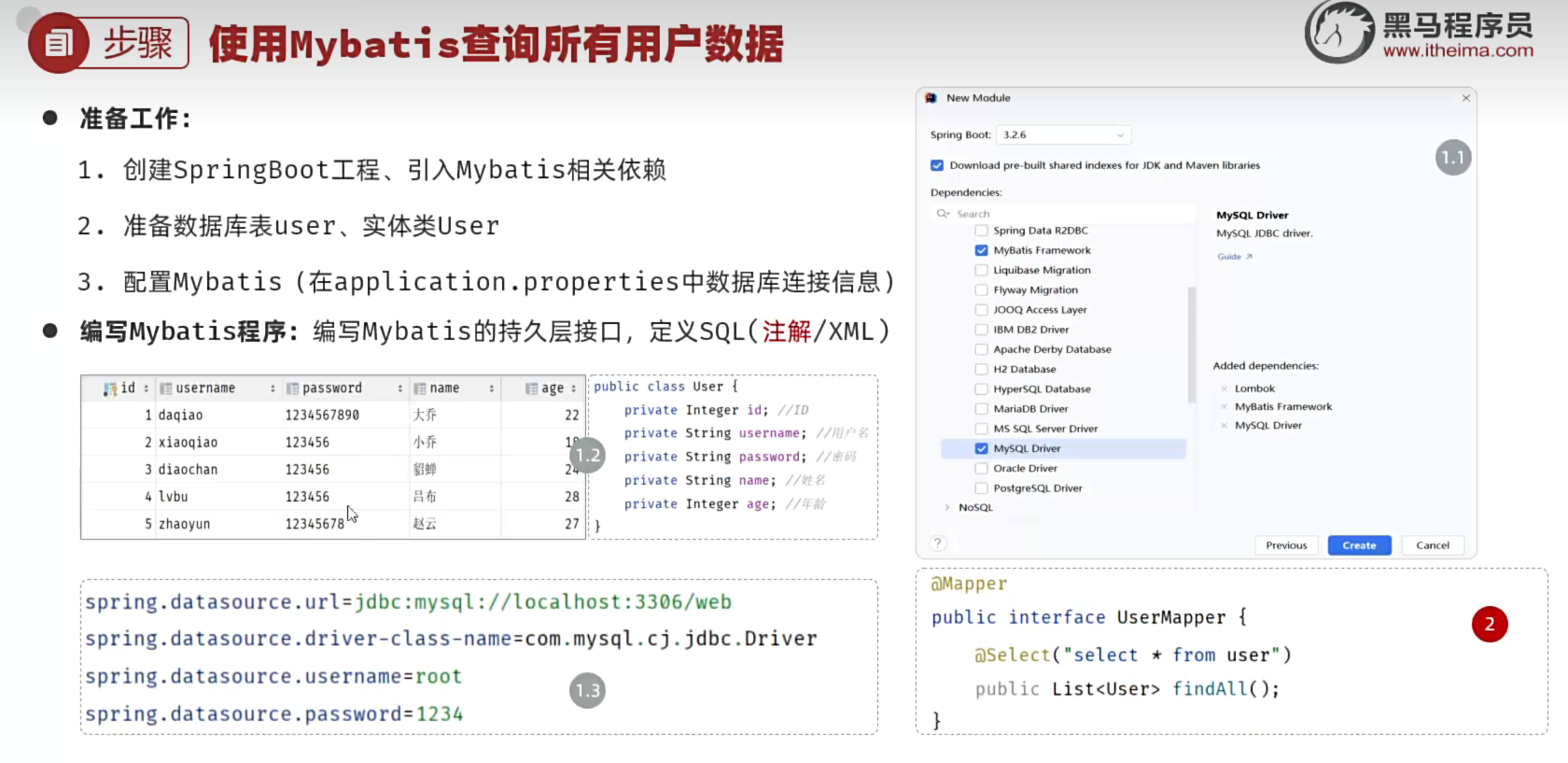Check Flyway Migration dependency
This screenshot has height=763, width=1568.
click(x=981, y=290)
